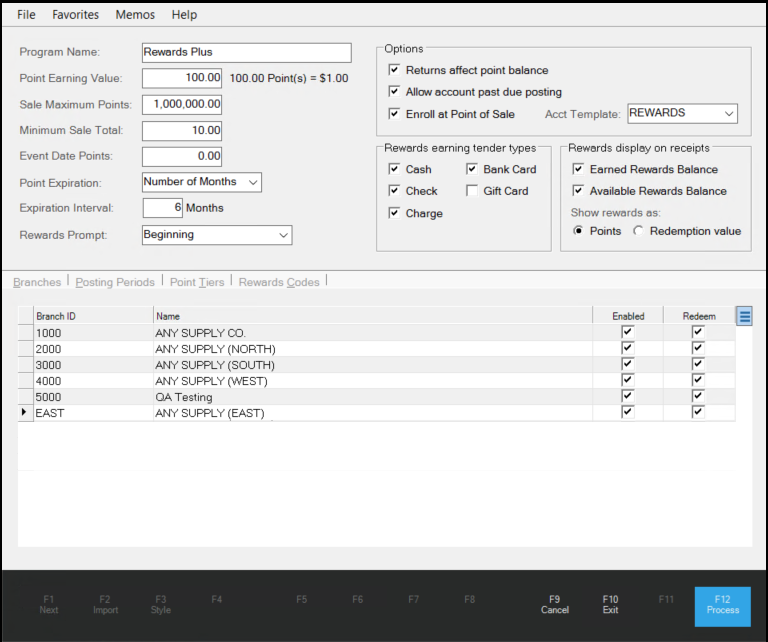Open the grid menu icon beside Redeem column

coord(744,316)
